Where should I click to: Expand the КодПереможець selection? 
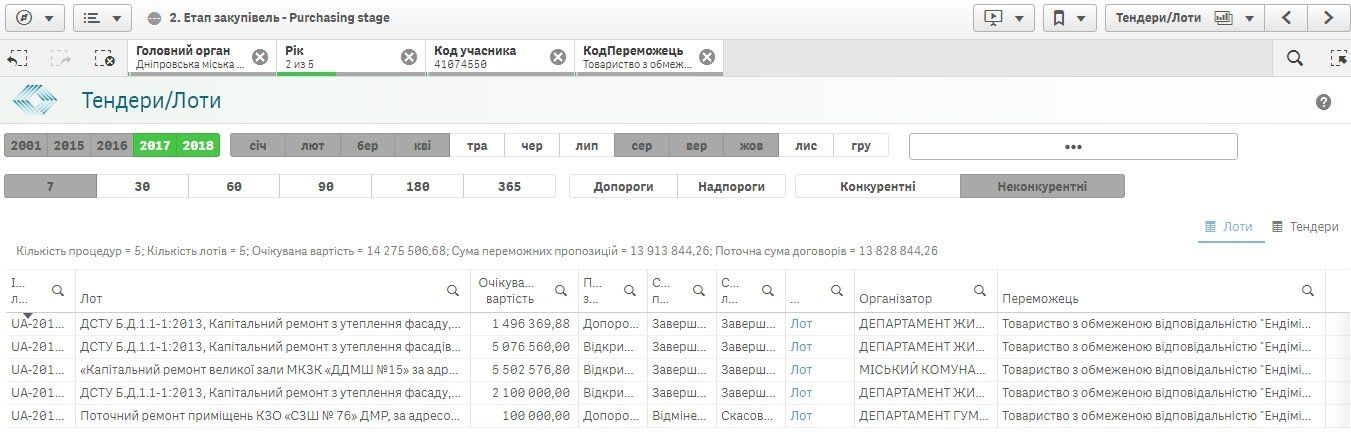(x=637, y=57)
